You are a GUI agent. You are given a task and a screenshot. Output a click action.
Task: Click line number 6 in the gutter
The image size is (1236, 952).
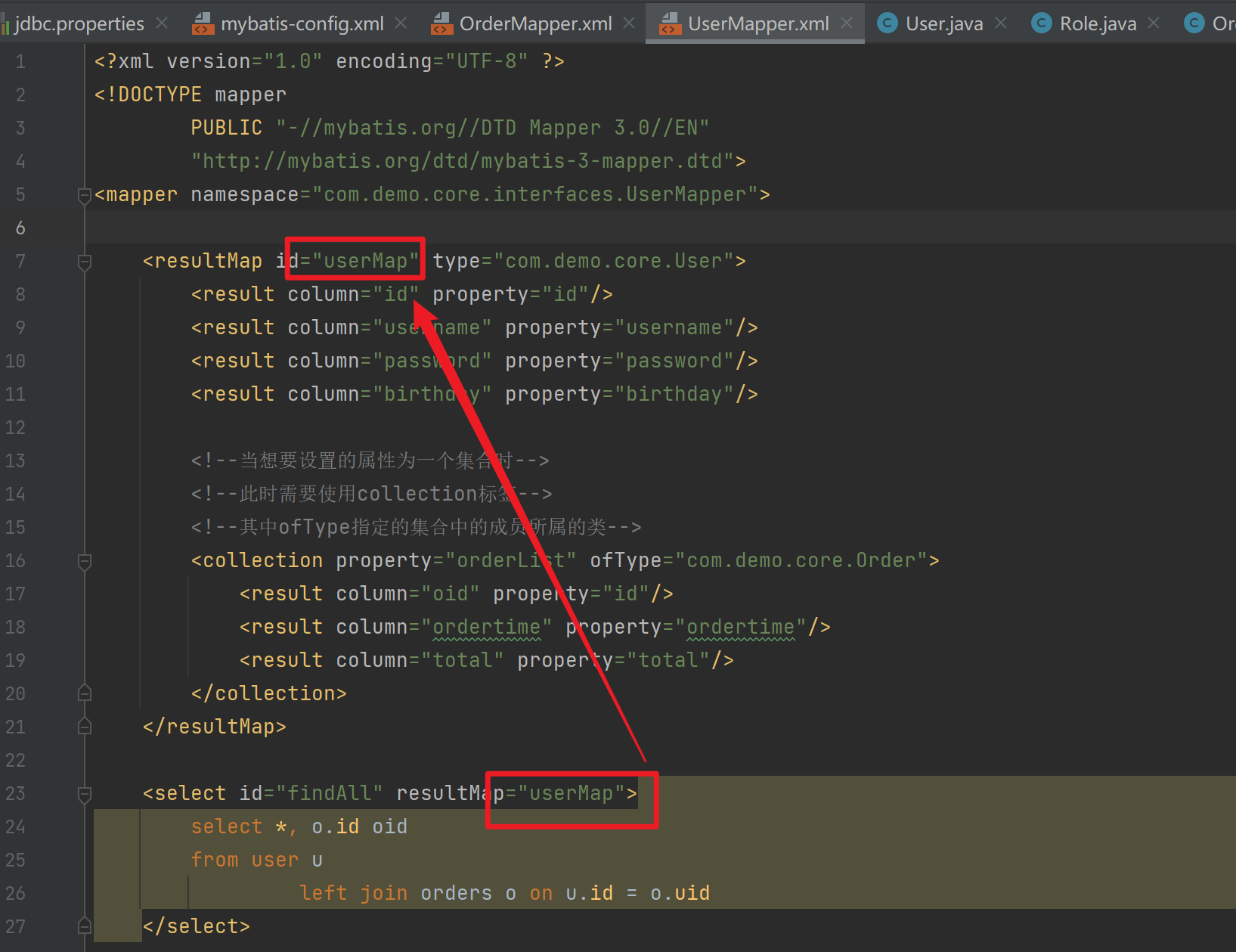point(20,228)
